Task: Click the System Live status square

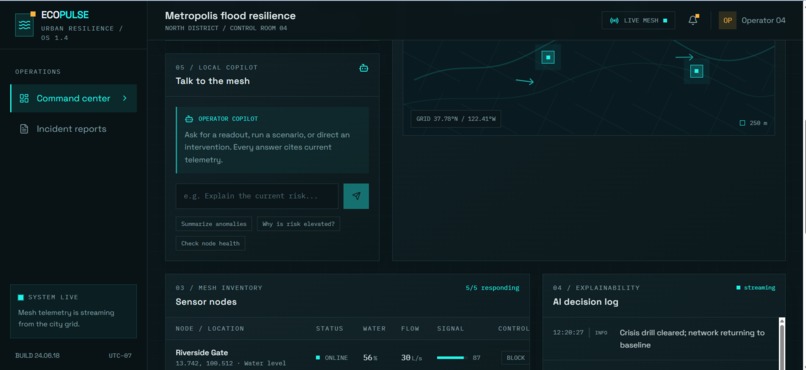Action: [21, 297]
